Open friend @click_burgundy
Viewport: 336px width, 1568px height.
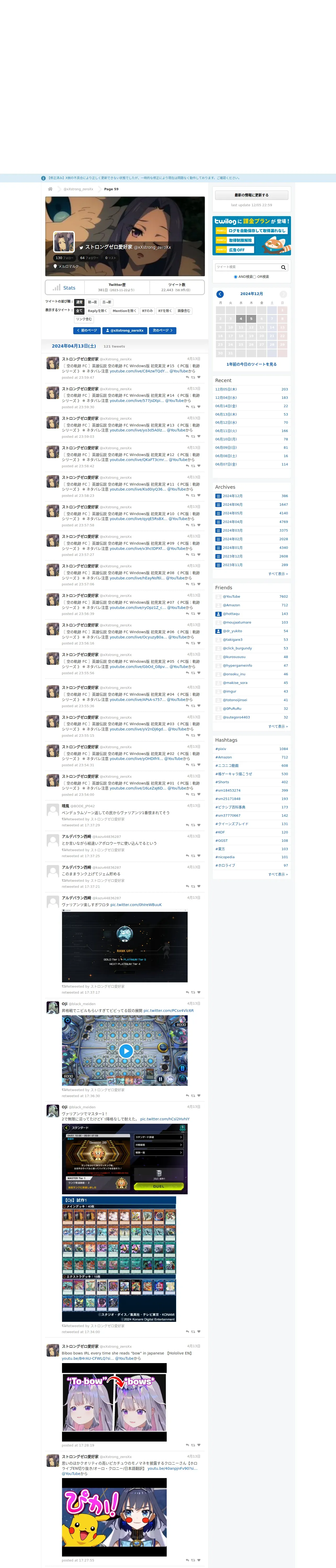click(237, 648)
